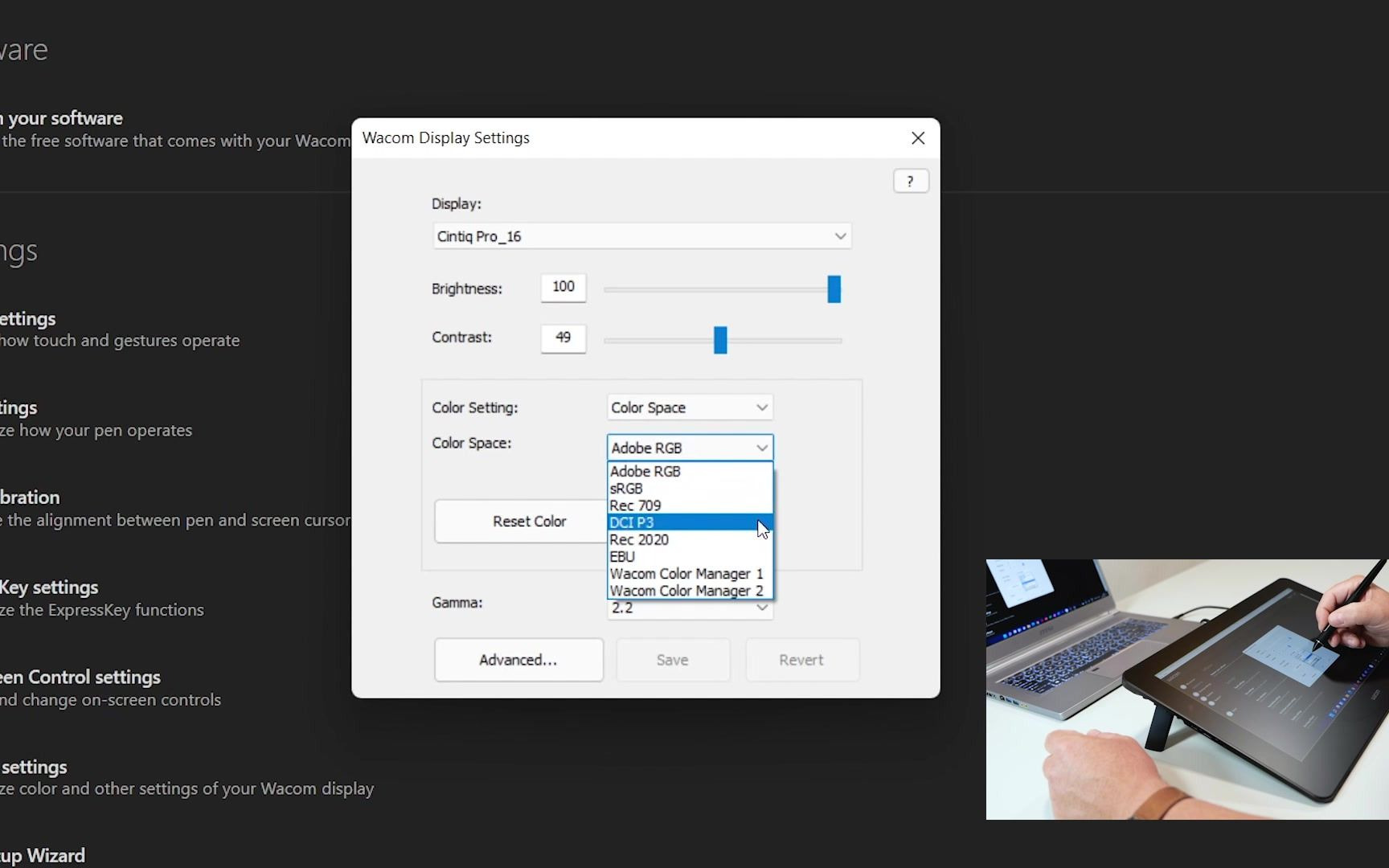Click Revert to undo changes
Viewport: 1389px width, 868px height.
pos(801,660)
